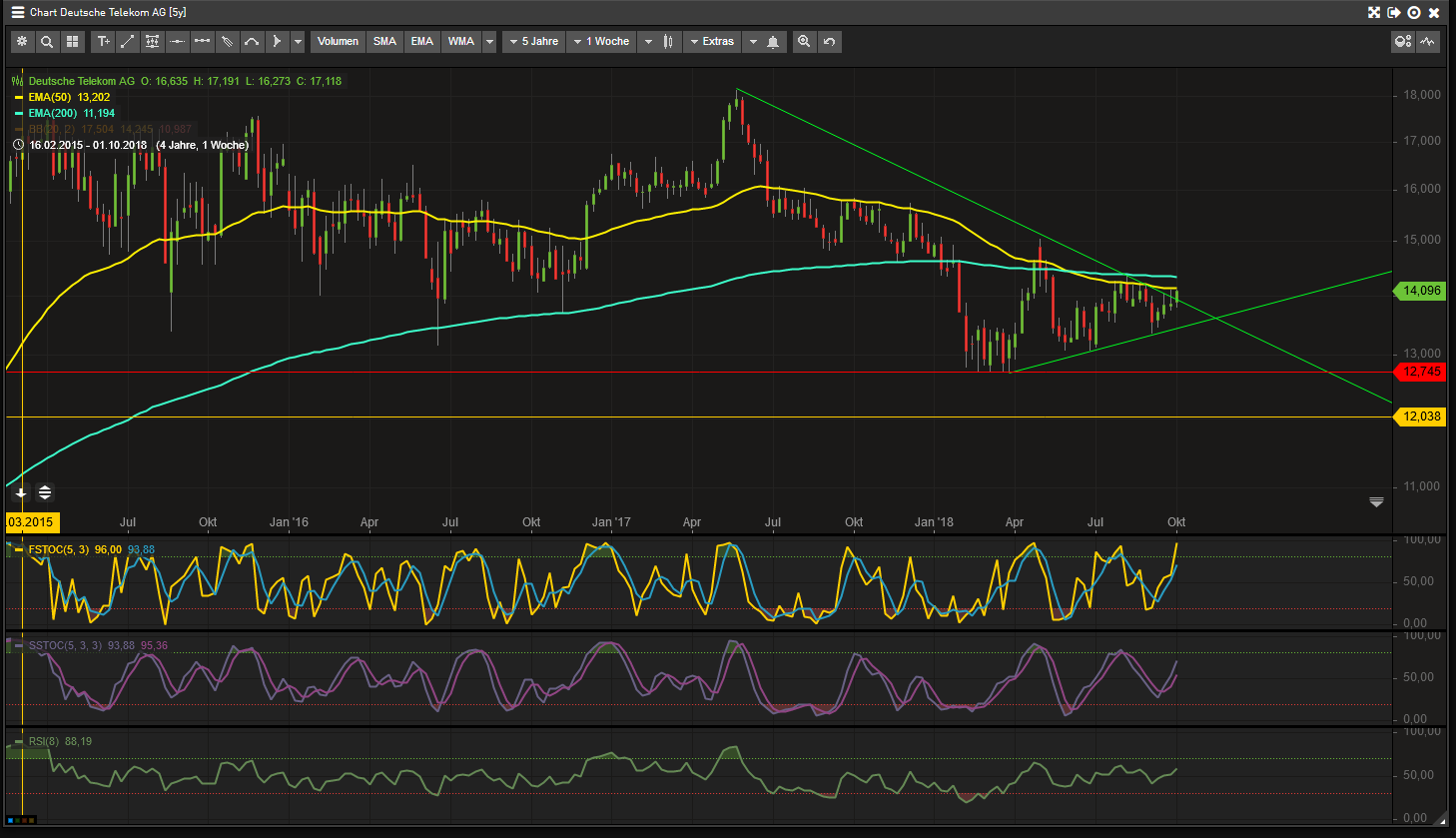Screen dimensions: 1456x838
Task: Select the candlestick chart type icon
Action: coord(668,42)
